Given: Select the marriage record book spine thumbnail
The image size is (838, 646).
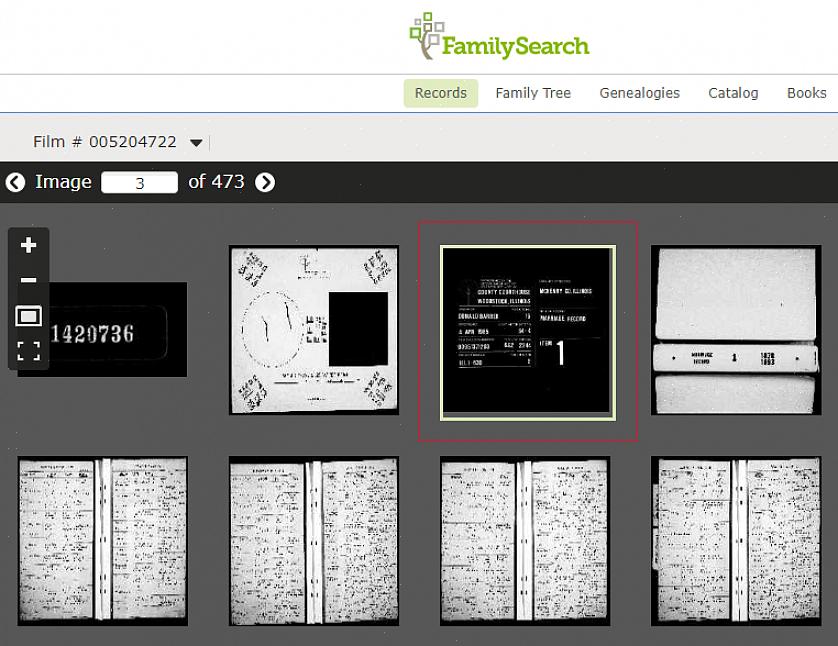Looking at the screenshot, I should coord(735,330).
